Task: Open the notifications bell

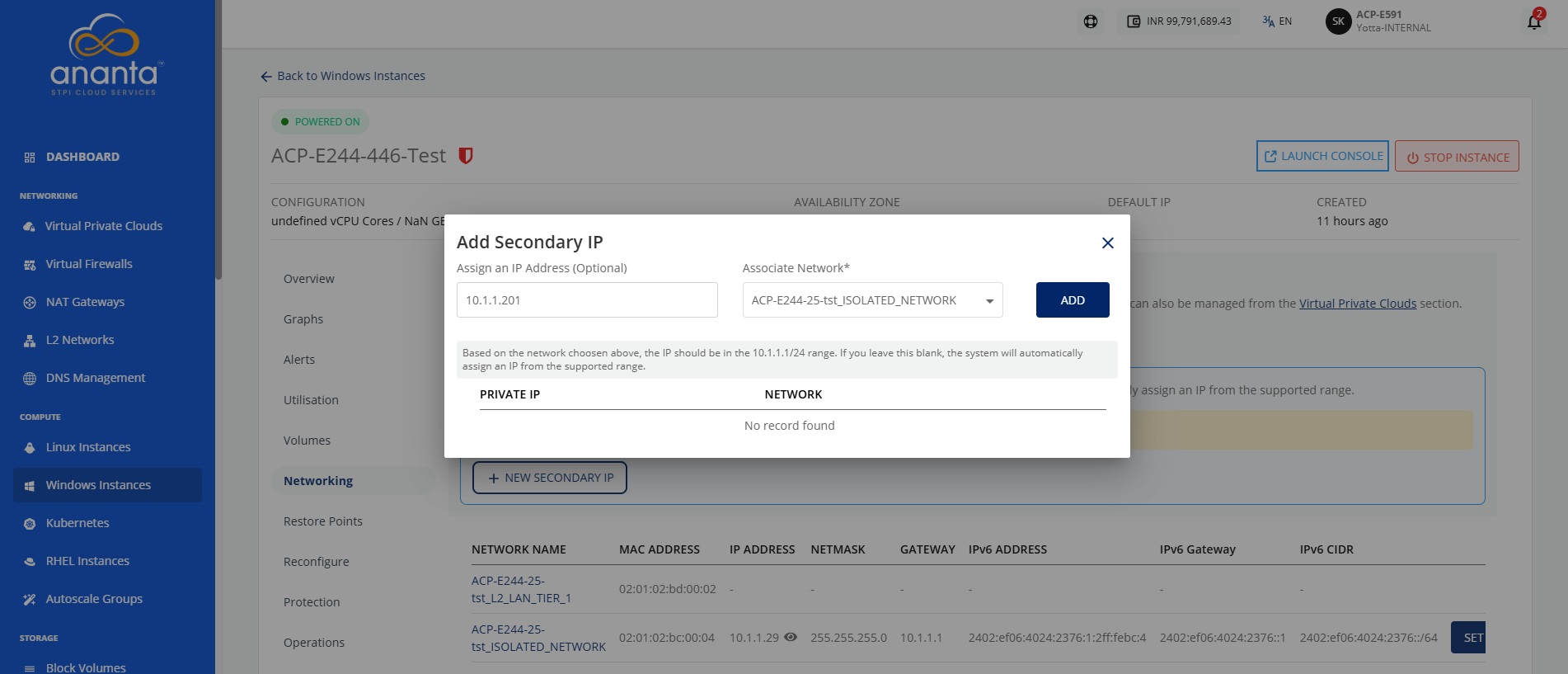Action: click(1534, 21)
